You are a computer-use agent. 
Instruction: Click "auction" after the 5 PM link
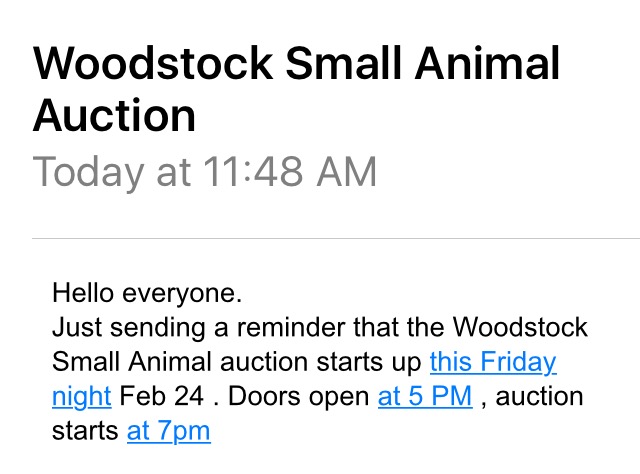point(539,396)
